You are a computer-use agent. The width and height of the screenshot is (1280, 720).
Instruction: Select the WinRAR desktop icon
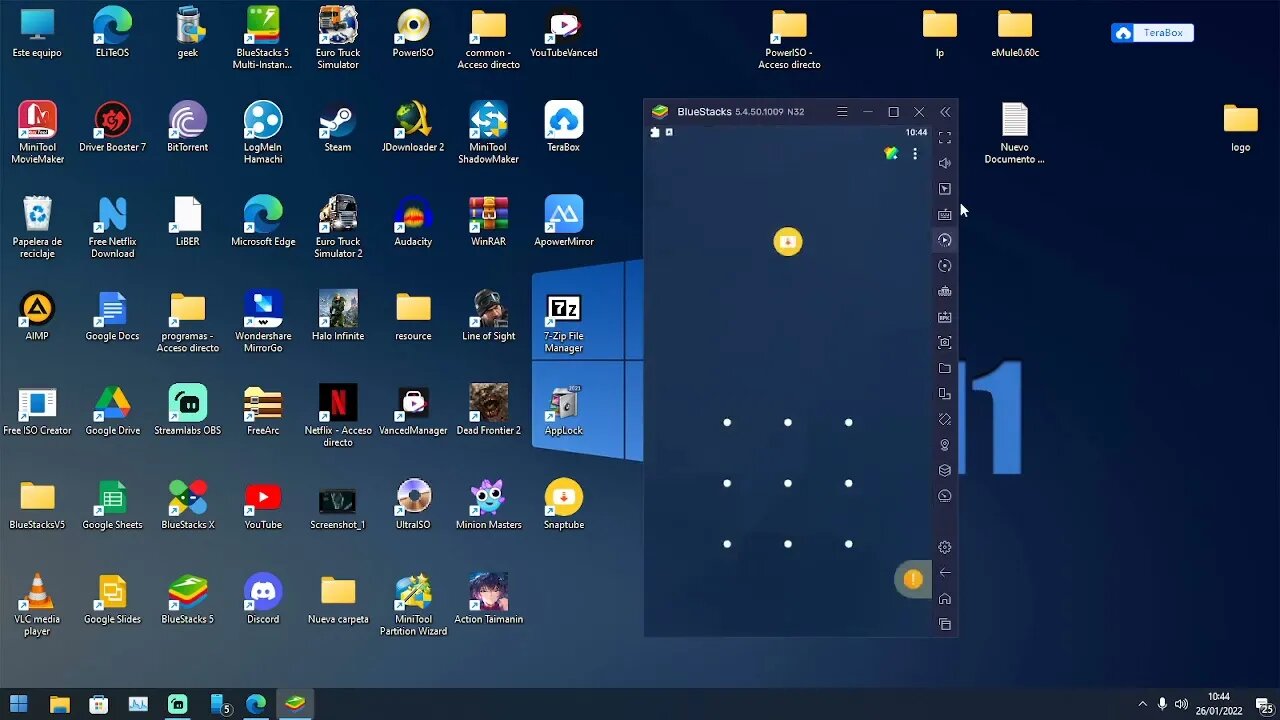point(488,221)
